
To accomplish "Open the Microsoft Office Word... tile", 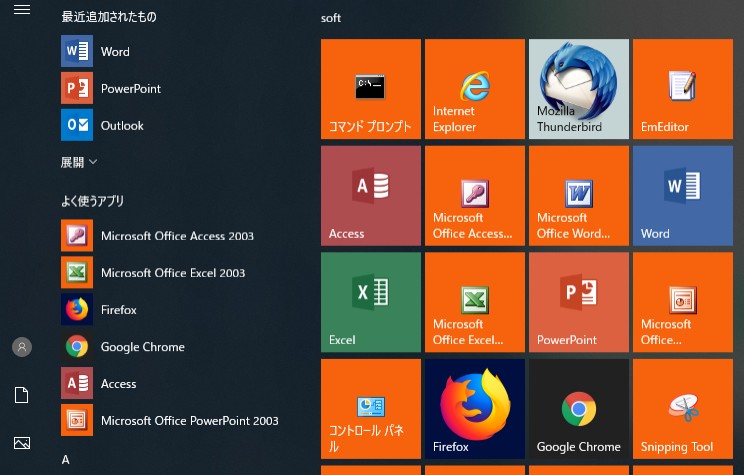I will click(579, 196).
